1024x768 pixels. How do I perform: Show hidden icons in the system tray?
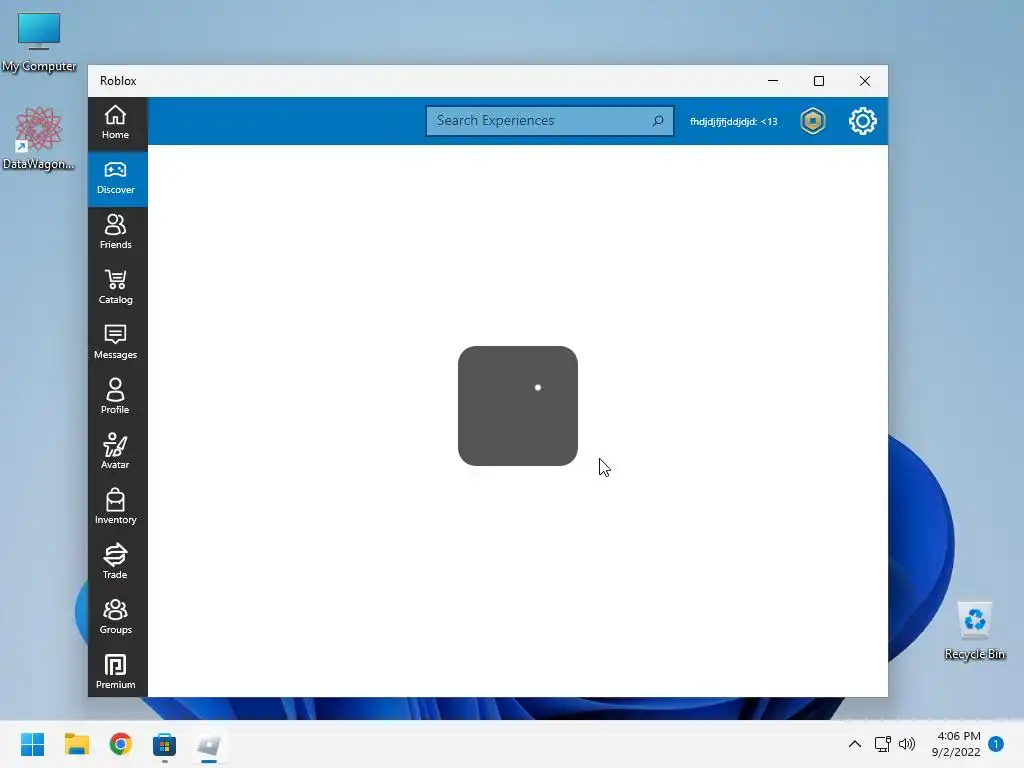[854, 744]
